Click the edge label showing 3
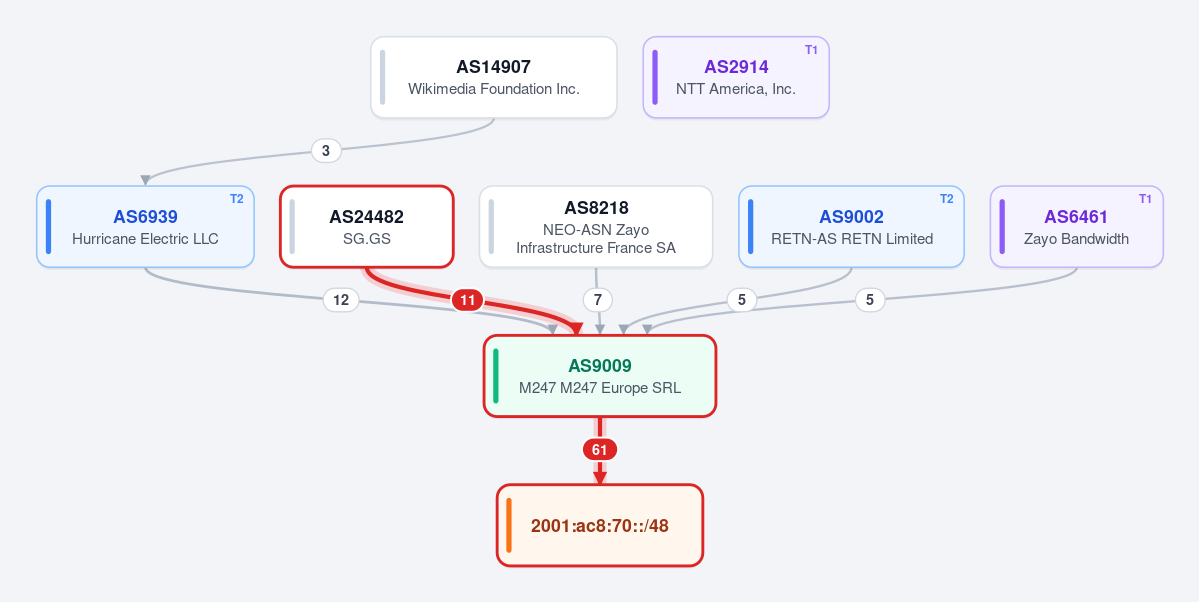Image resolution: width=1199 pixels, height=602 pixels. pyautogui.click(x=326, y=151)
